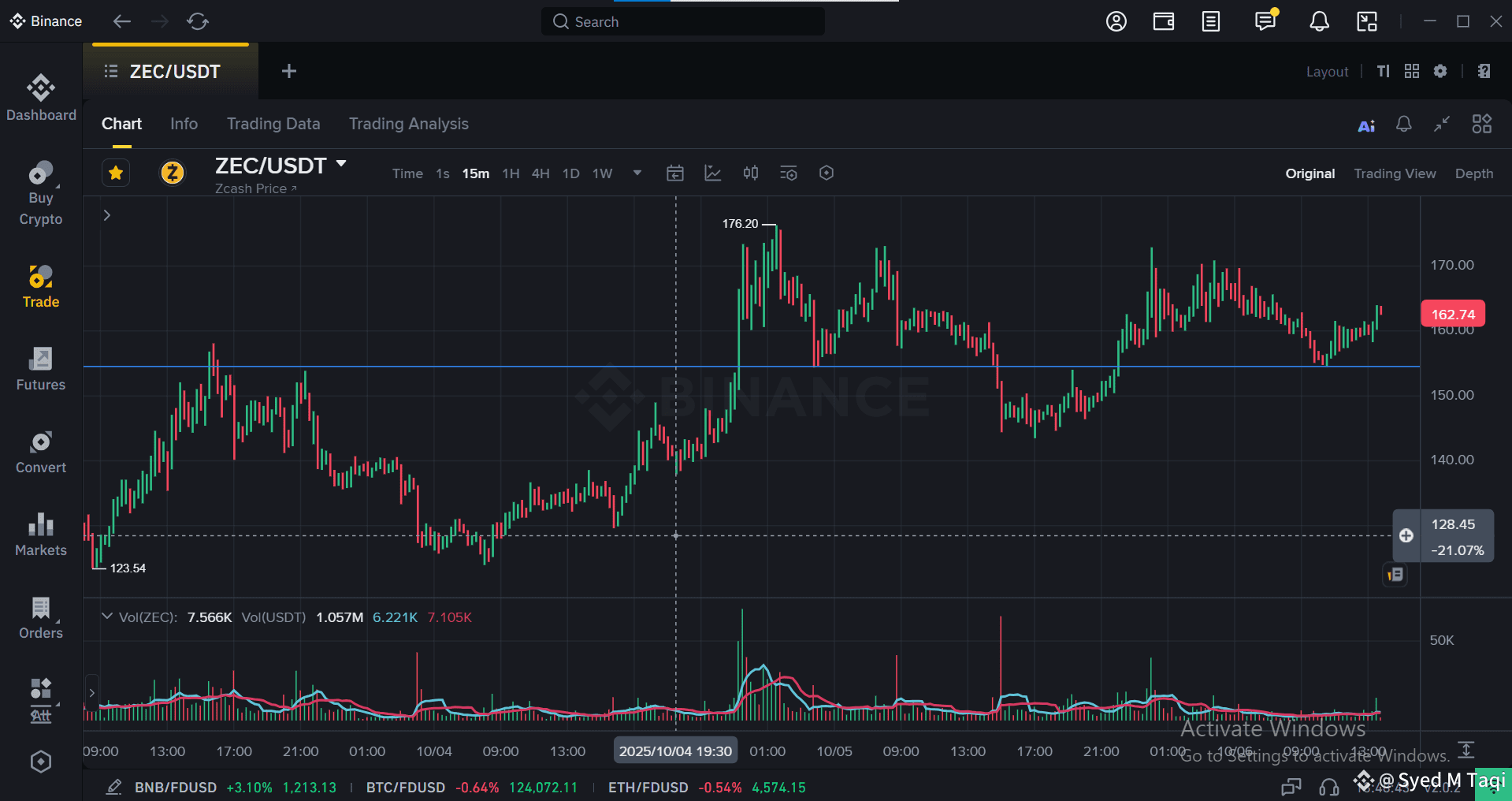Open the chat messages icon
This screenshot has width=1512, height=801.
tap(1265, 20)
